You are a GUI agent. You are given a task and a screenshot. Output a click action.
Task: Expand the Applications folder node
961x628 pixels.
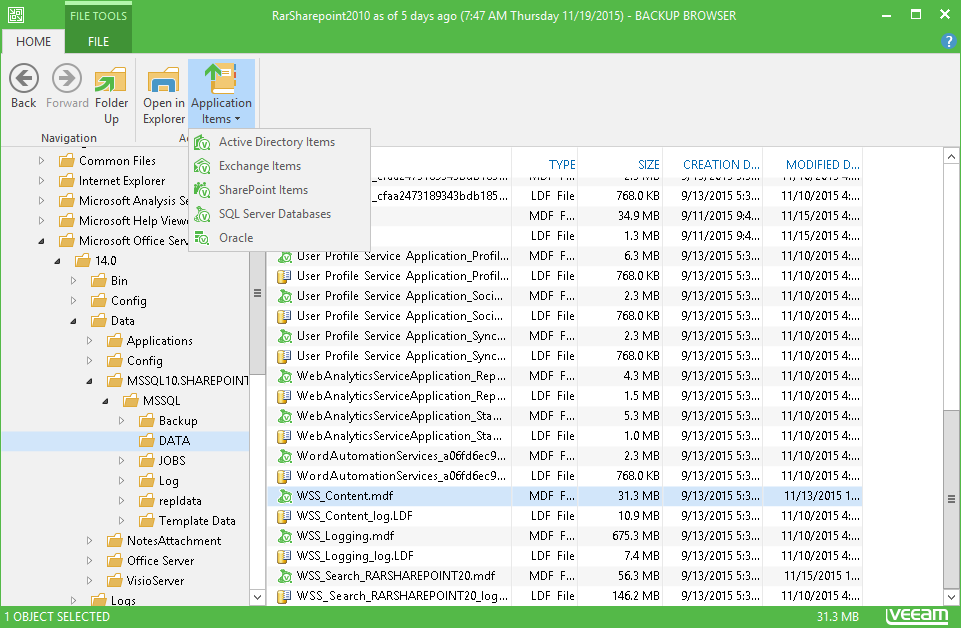89,341
